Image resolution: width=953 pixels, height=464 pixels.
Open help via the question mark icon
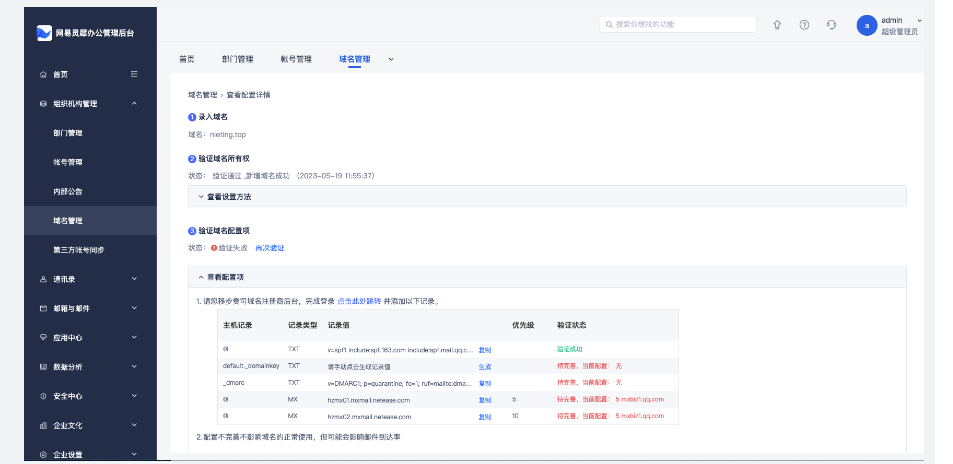(804, 25)
